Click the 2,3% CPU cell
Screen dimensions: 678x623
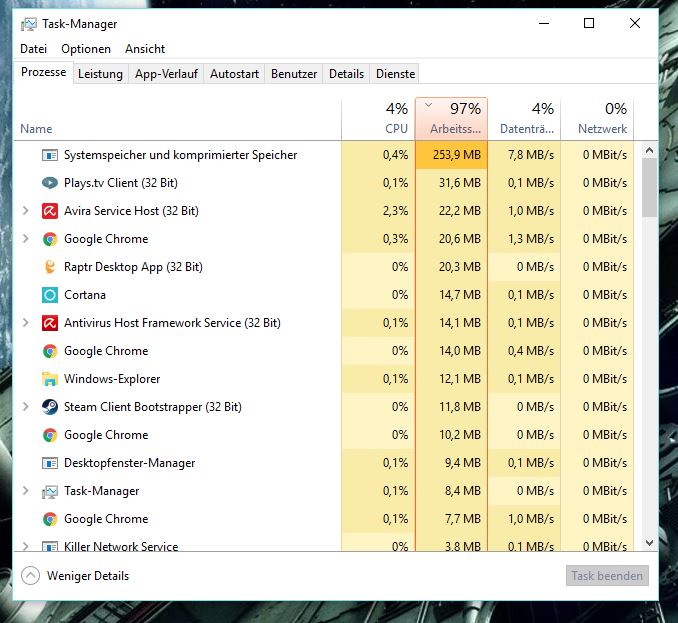click(x=378, y=211)
